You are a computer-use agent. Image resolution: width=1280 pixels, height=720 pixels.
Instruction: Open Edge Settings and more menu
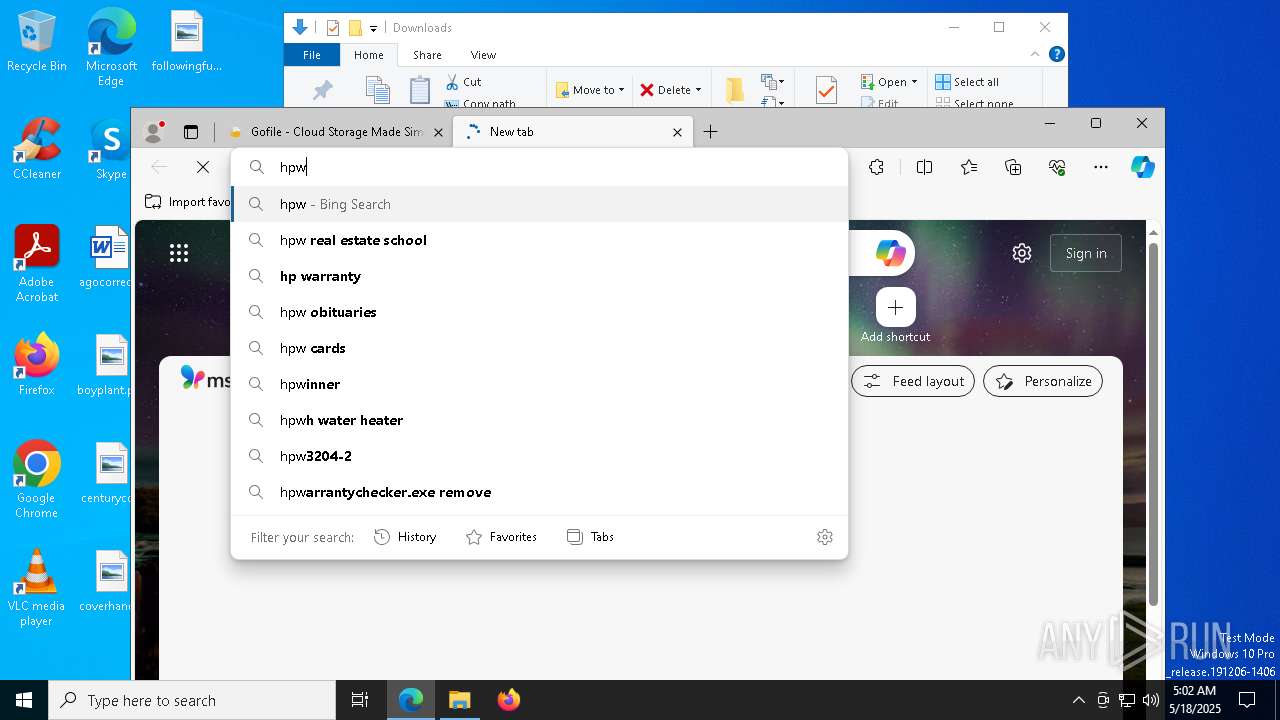1101,167
